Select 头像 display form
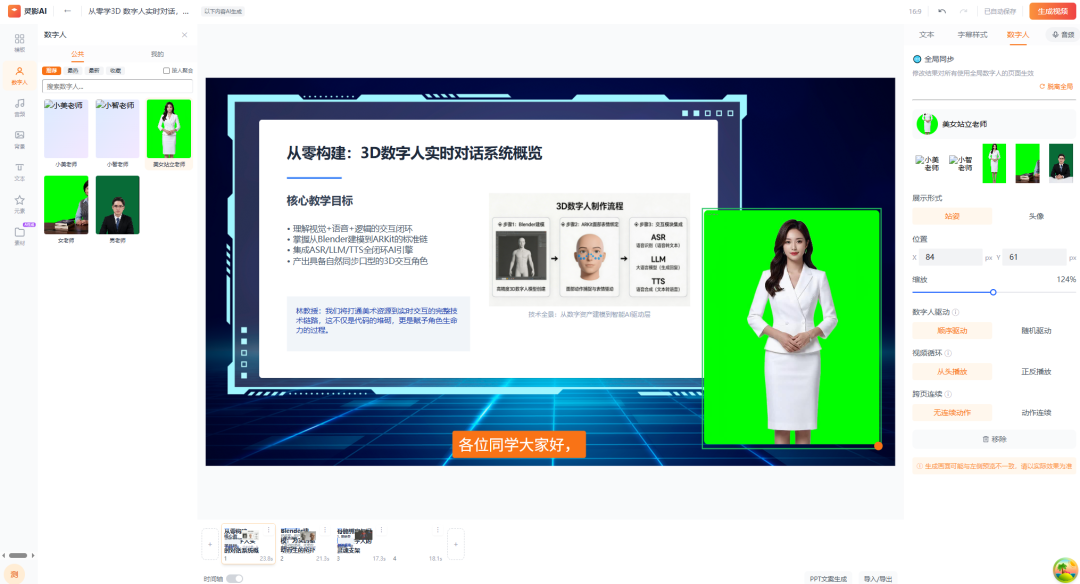Screen dimensions: 1080x584 (x=1036, y=216)
